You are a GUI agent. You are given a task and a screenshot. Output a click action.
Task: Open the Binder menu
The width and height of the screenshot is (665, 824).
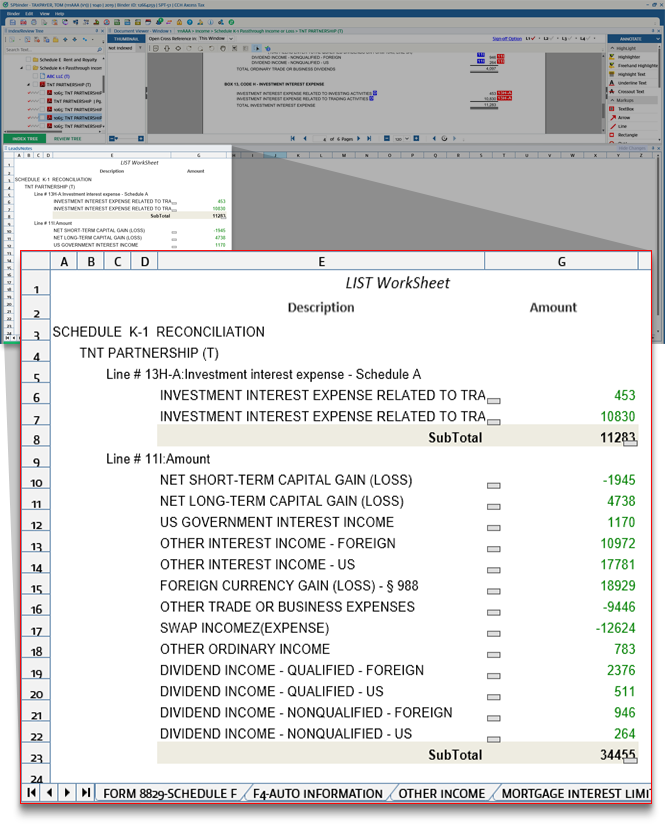click(x=13, y=13)
